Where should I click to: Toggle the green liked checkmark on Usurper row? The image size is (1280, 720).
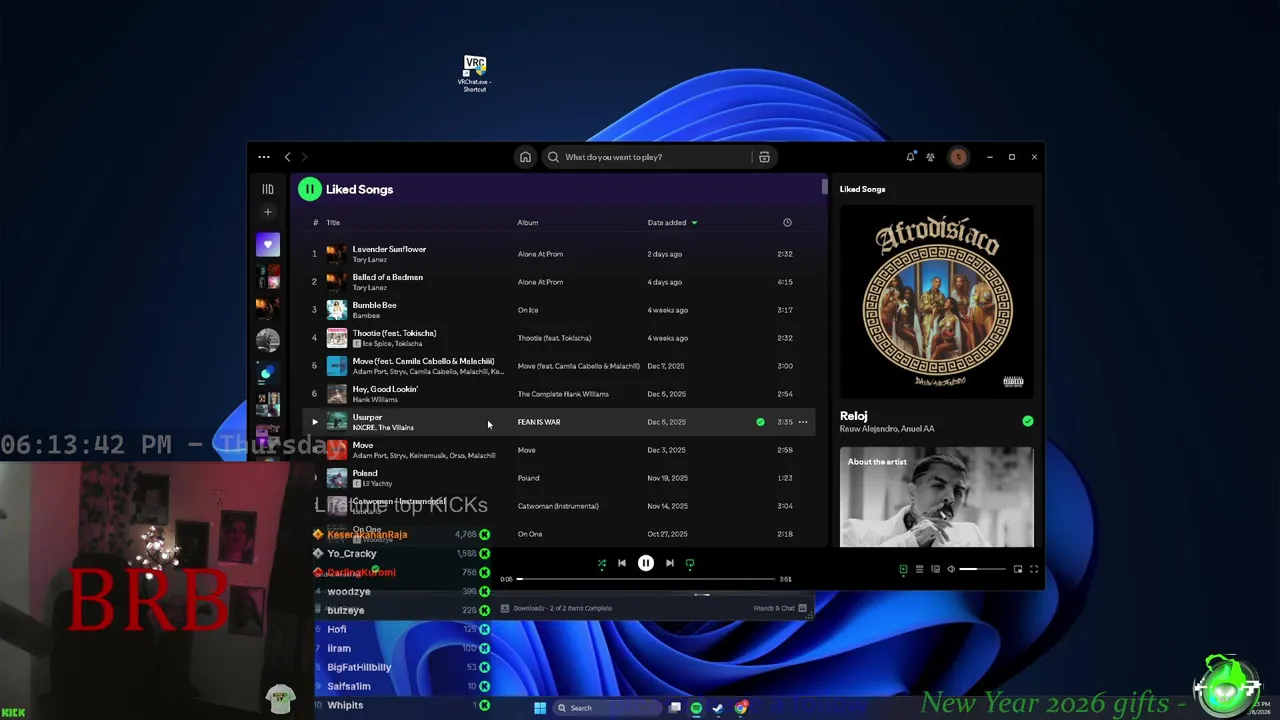pyautogui.click(x=760, y=422)
